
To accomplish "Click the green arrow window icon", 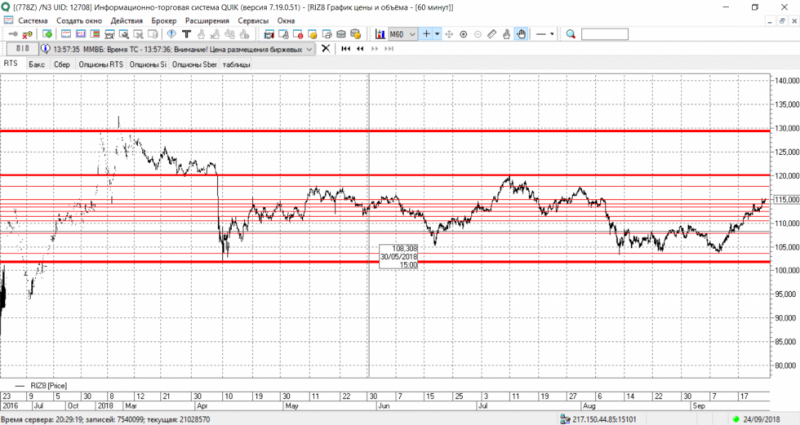I will coord(47,34).
